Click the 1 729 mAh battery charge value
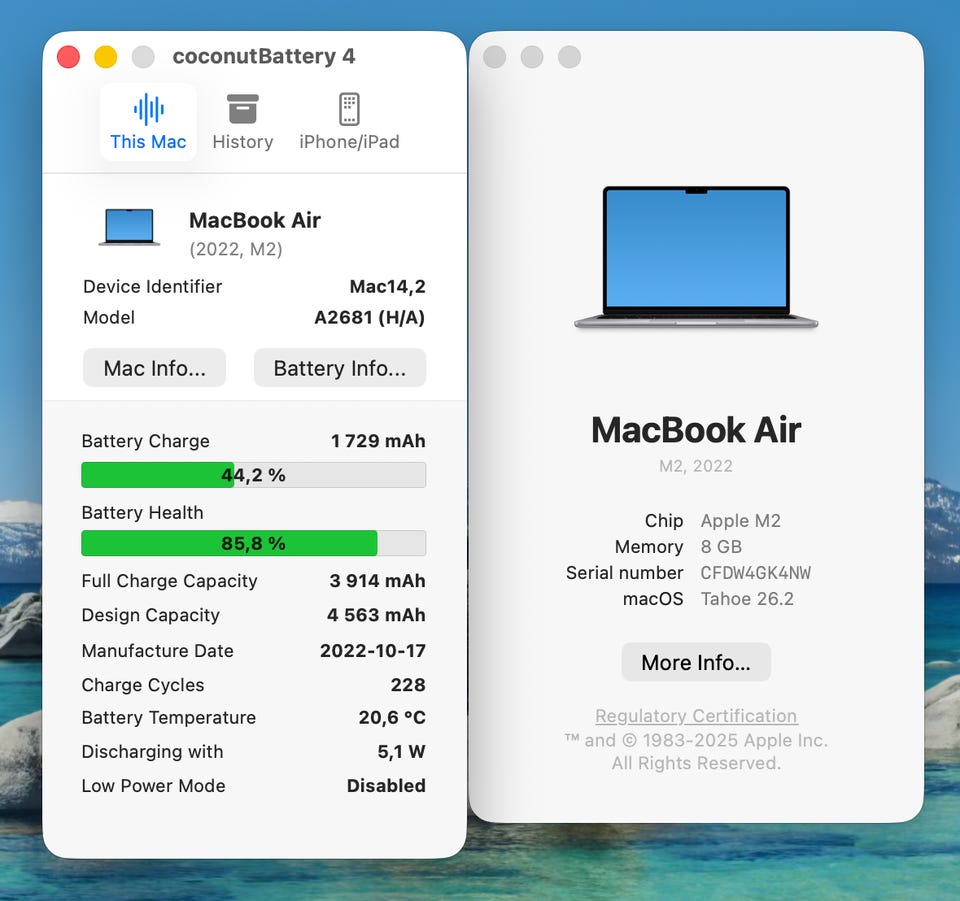The image size is (960, 901). (x=378, y=441)
